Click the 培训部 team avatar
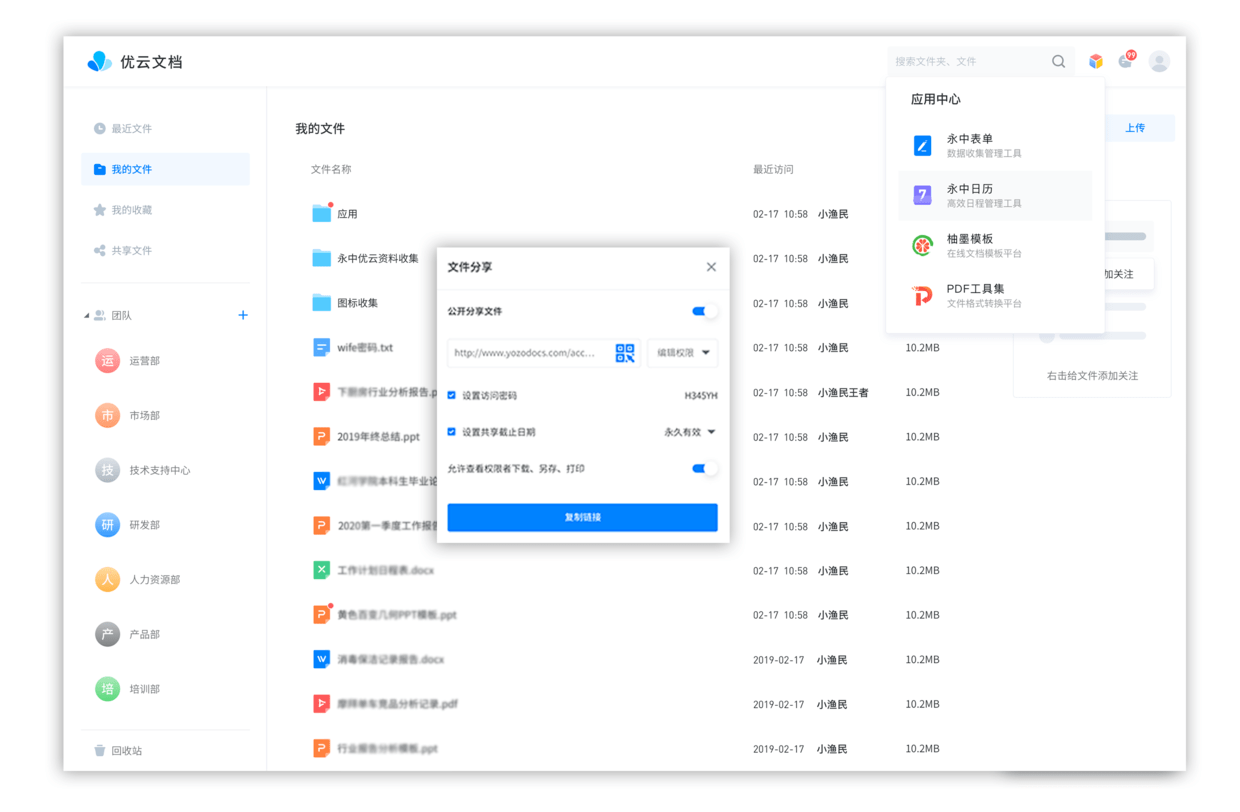 (x=107, y=689)
